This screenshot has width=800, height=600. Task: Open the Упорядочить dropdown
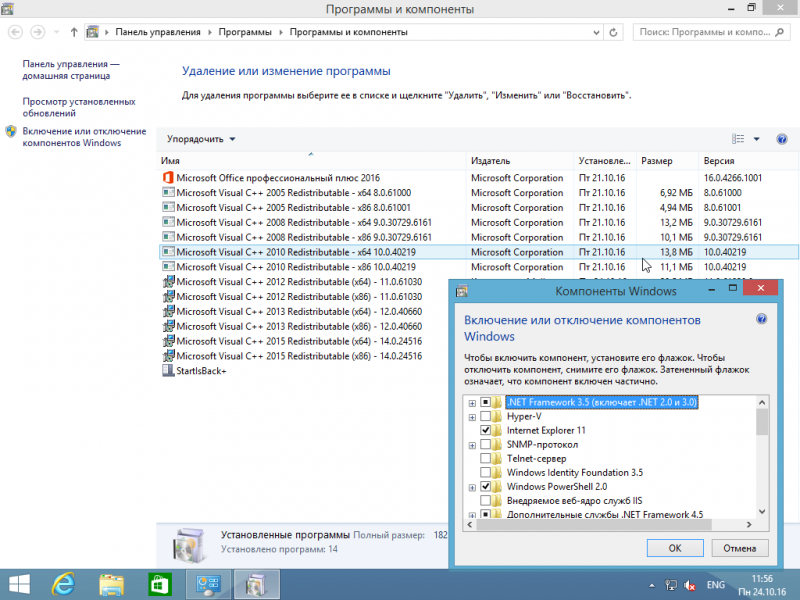201,139
